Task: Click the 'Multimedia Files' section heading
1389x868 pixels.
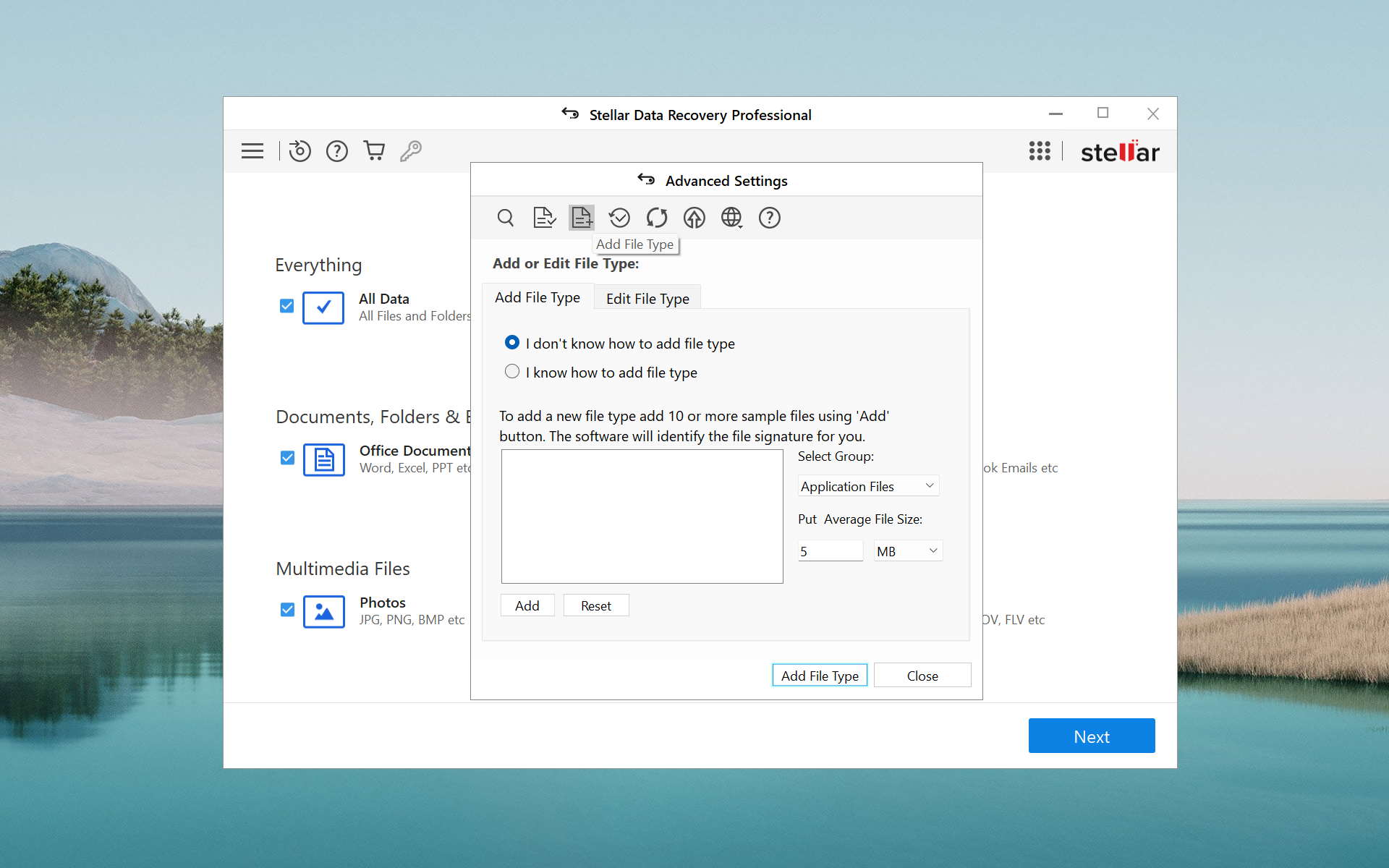Action: pos(343,569)
